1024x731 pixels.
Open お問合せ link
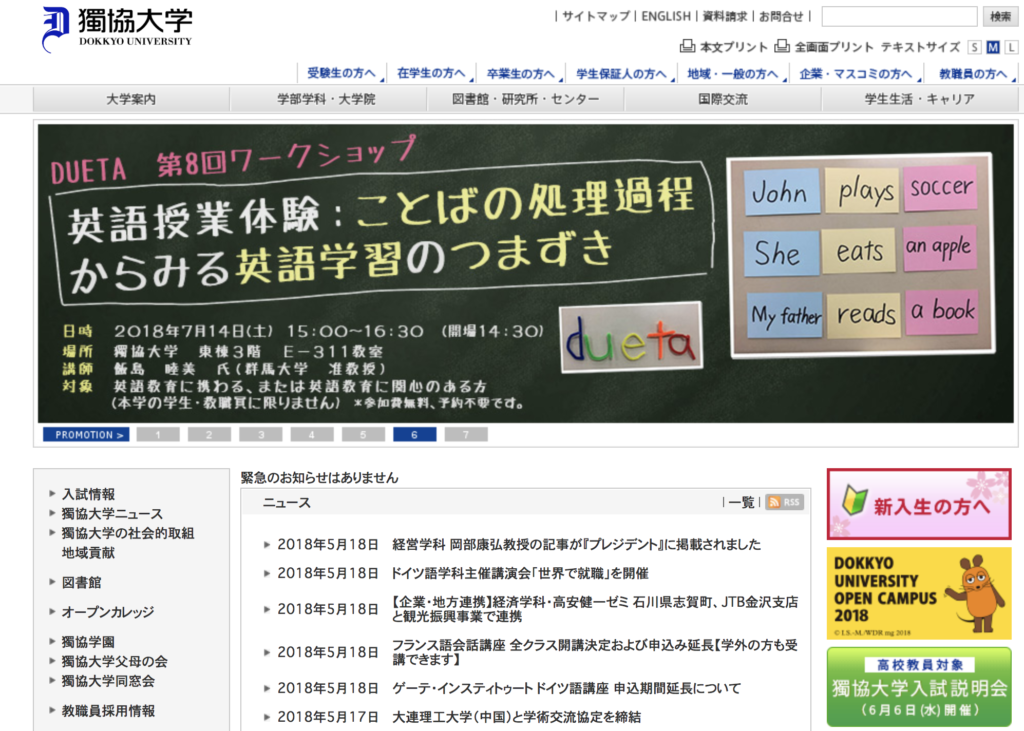[781, 16]
